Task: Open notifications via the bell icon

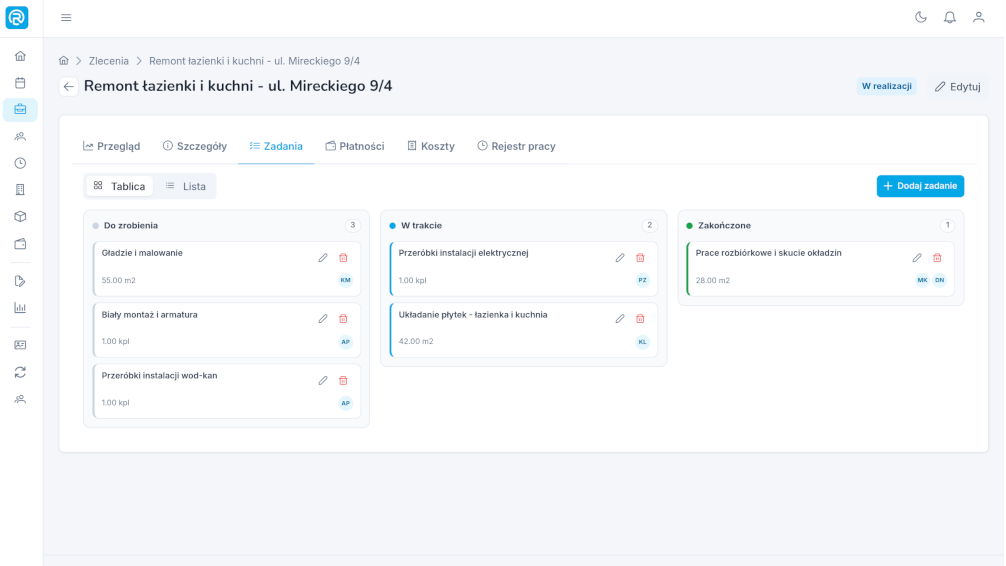Action: coord(950,17)
